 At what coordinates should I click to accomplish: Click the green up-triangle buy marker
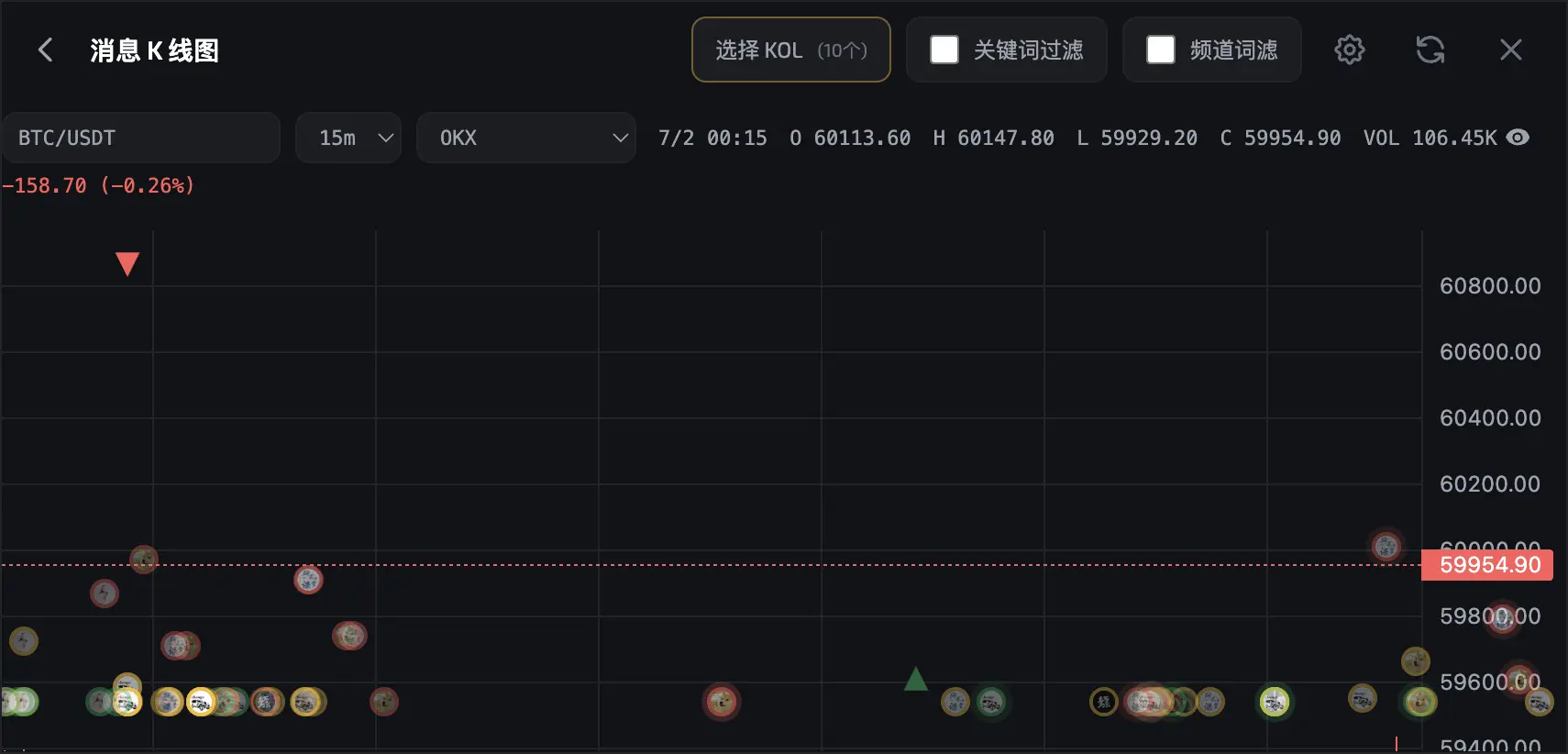[x=916, y=679]
